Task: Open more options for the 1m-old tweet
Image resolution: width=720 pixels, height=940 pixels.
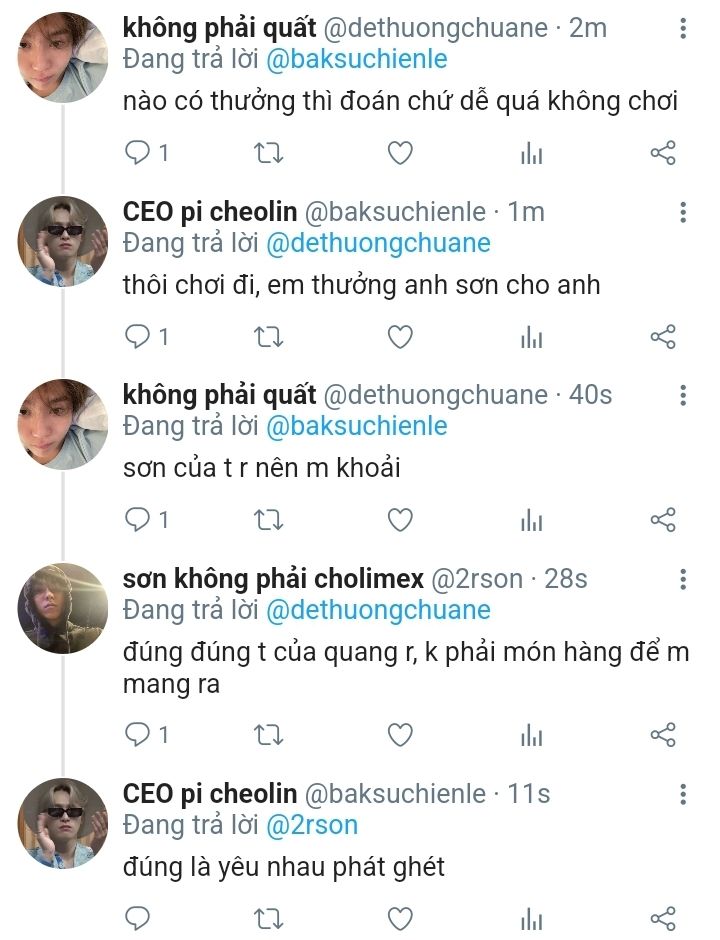Action: point(683,212)
